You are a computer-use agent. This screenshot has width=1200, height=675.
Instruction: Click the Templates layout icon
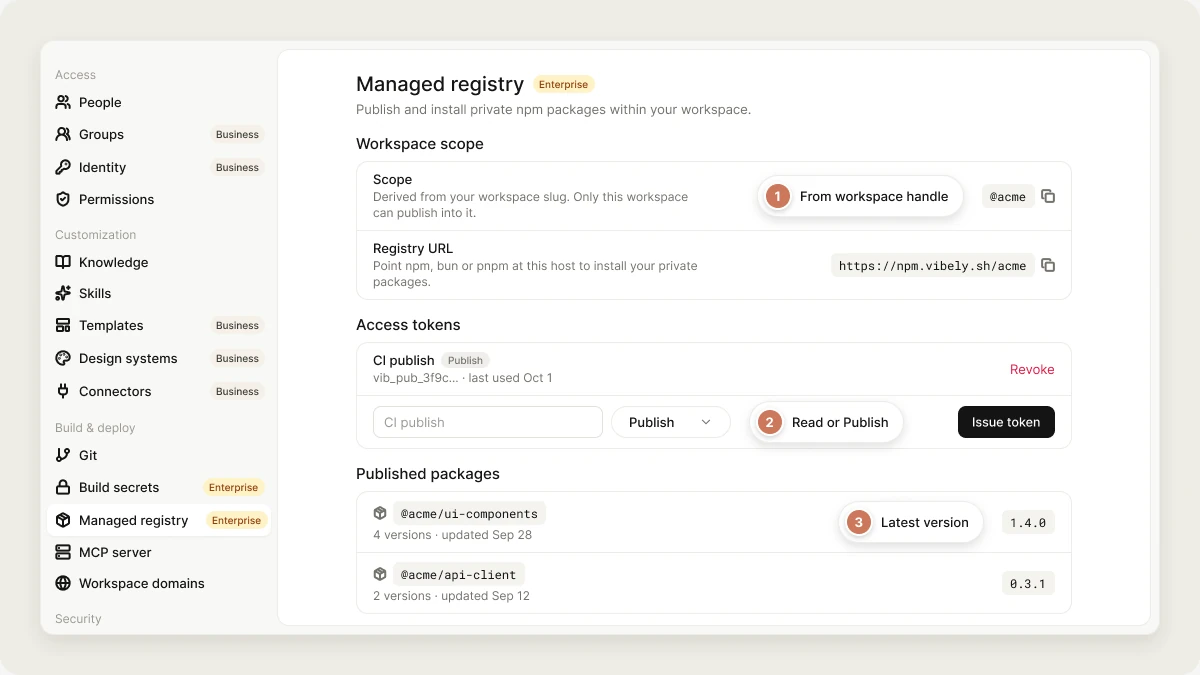(x=63, y=325)
